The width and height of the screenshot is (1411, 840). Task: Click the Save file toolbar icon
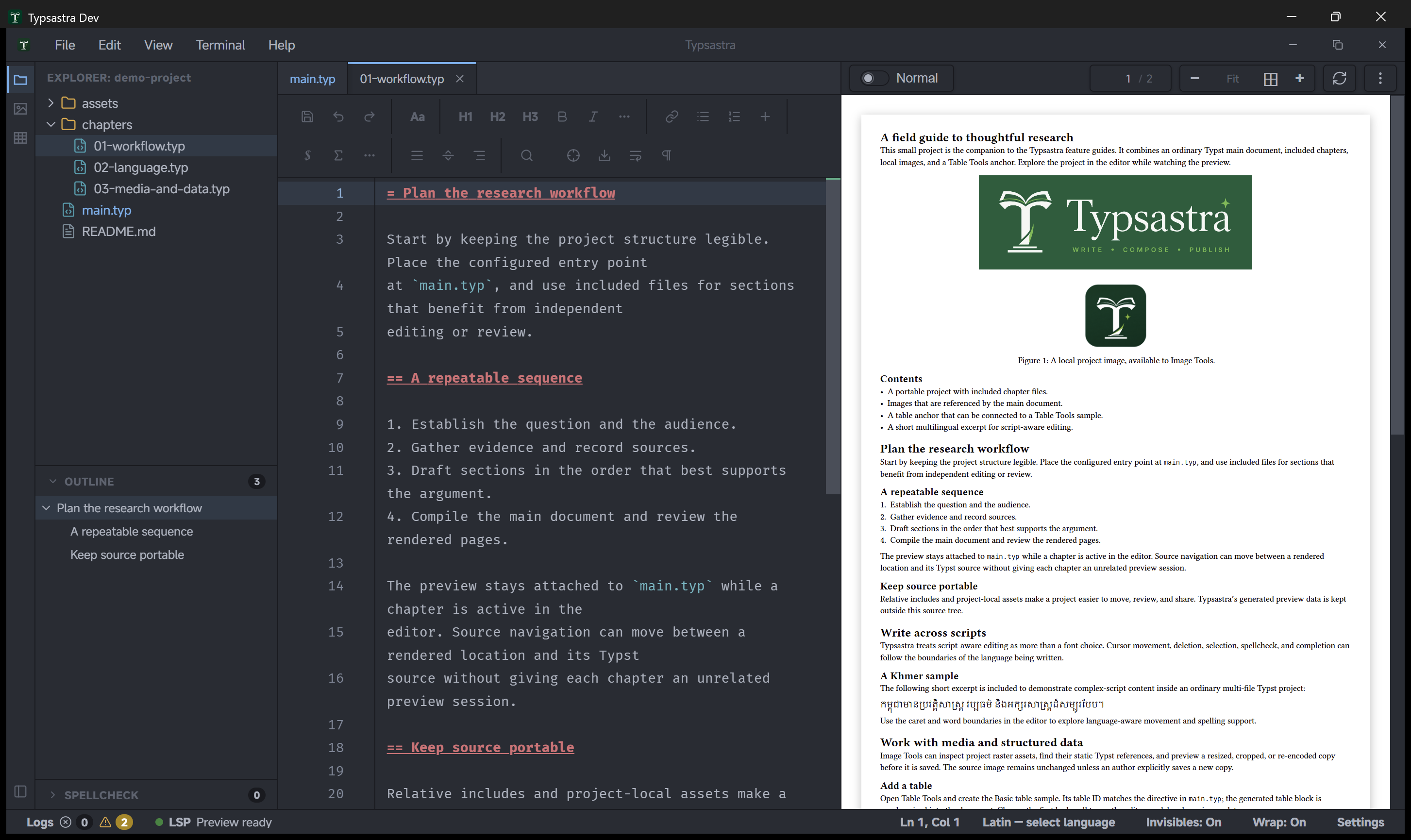[x=307, y=117]
